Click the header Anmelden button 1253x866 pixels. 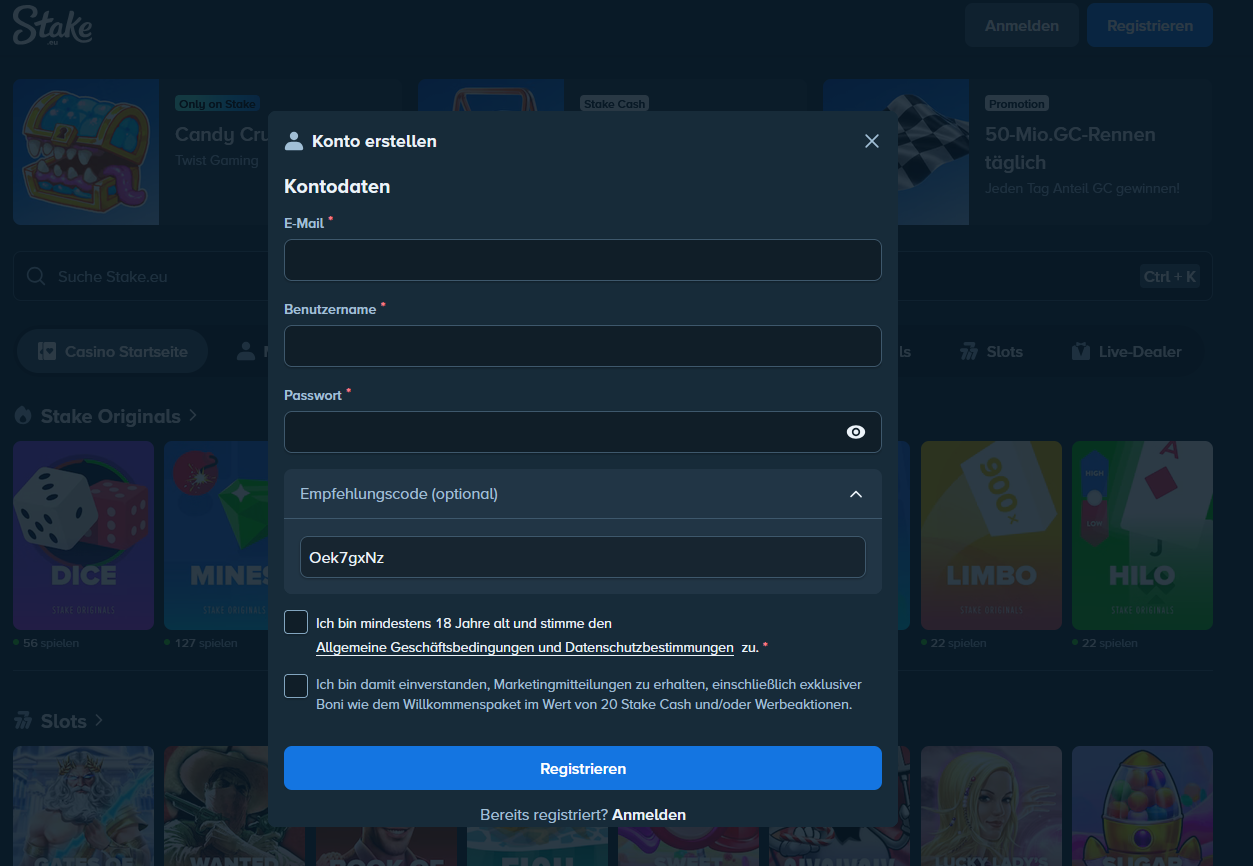(1022, 25)
